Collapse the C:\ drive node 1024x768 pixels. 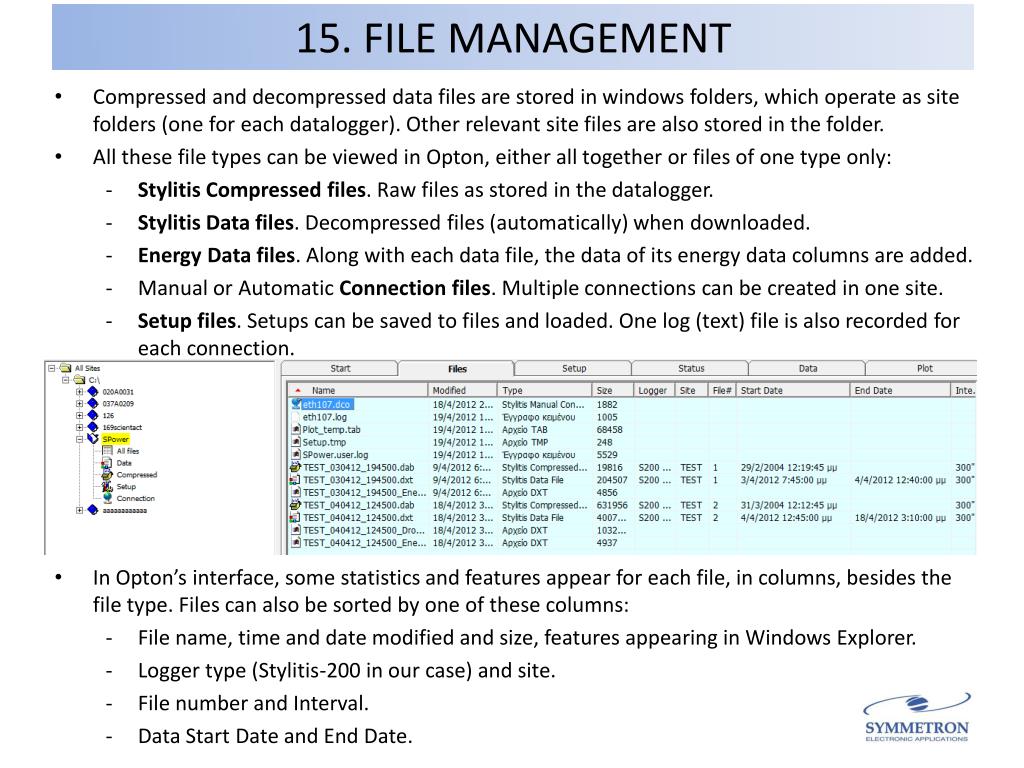pos(65,379)
